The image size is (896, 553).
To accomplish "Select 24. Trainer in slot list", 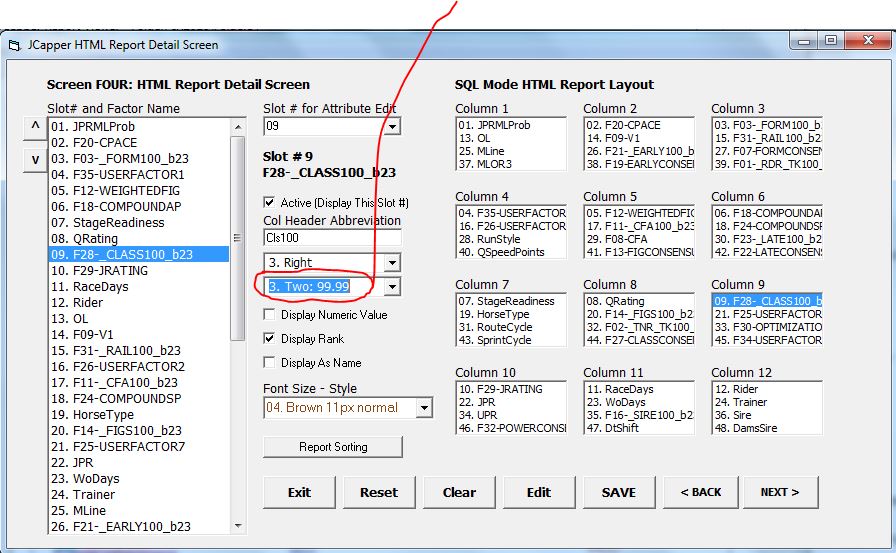I will coord(139,495).
